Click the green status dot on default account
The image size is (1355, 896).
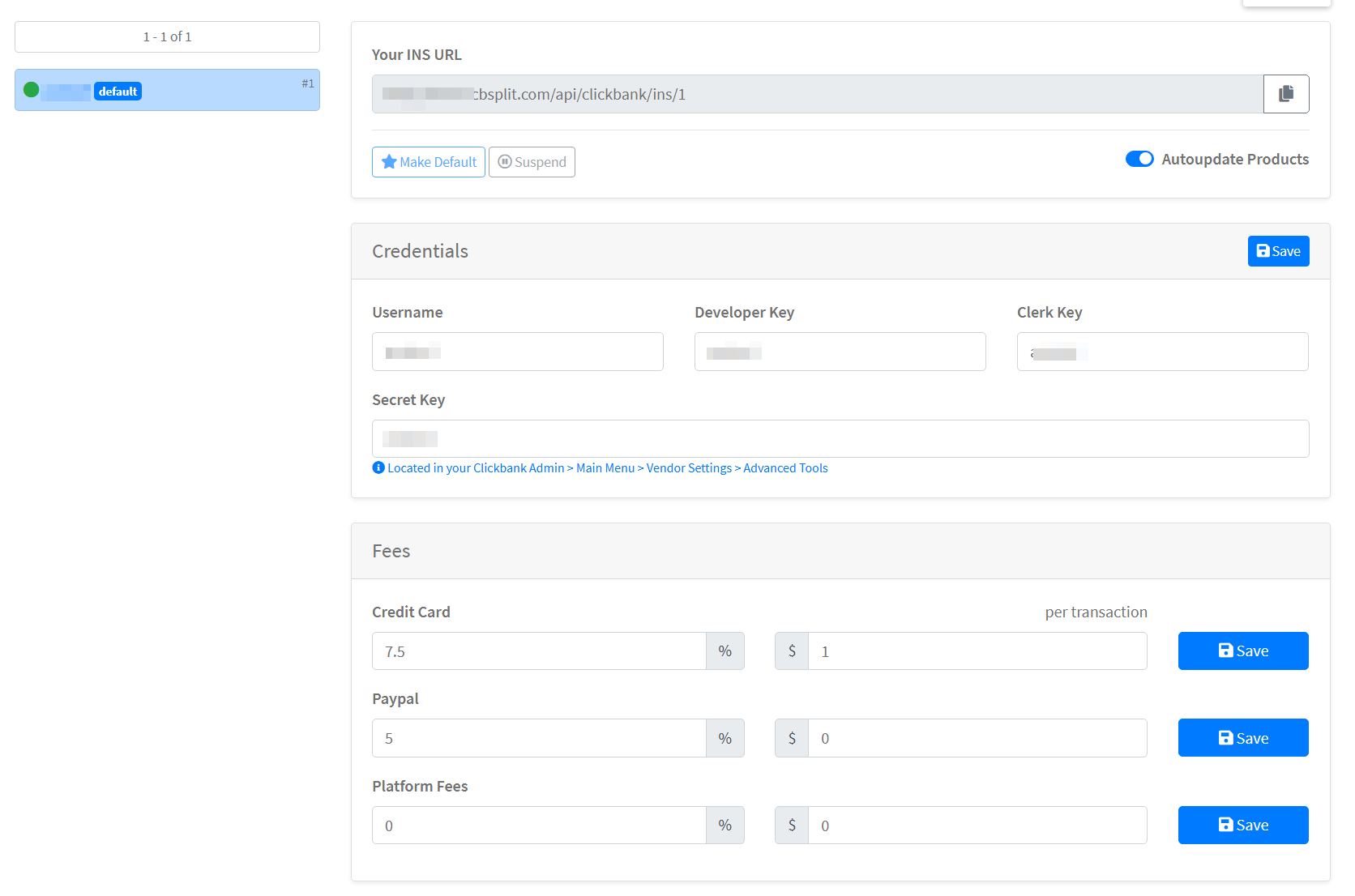[x=32, y=90]
